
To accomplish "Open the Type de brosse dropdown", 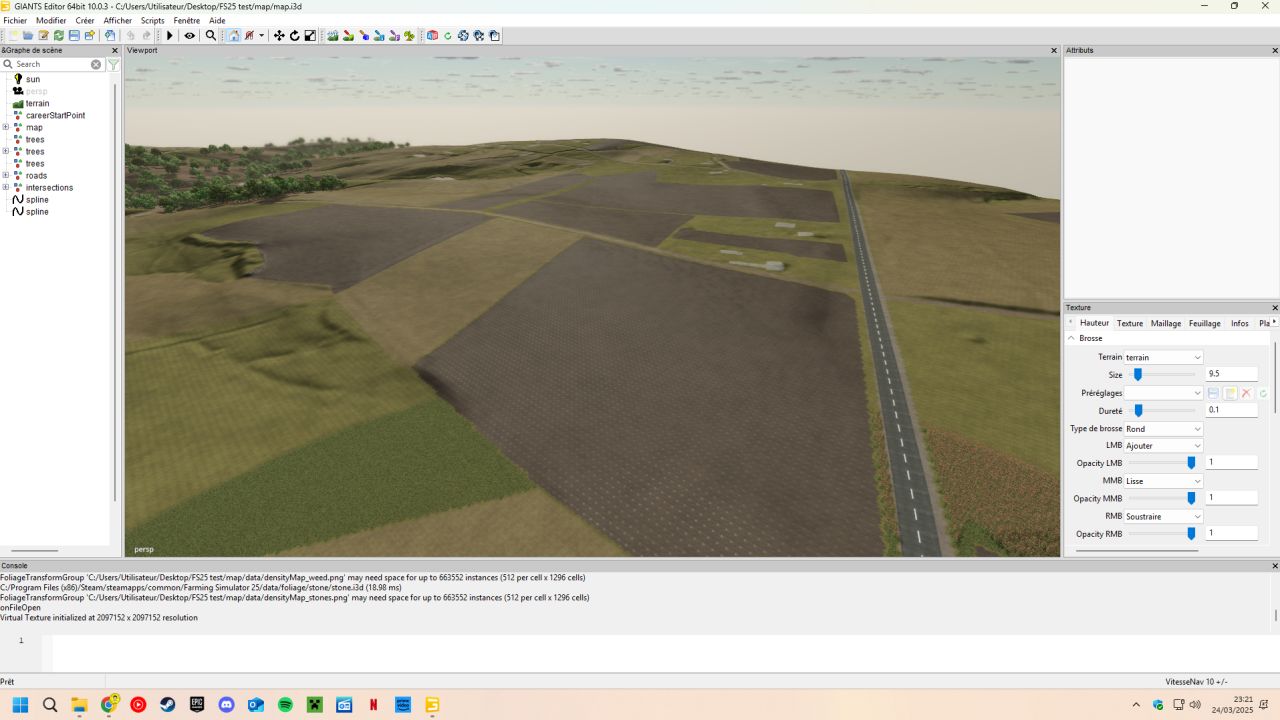I will tap(1163, 429).
